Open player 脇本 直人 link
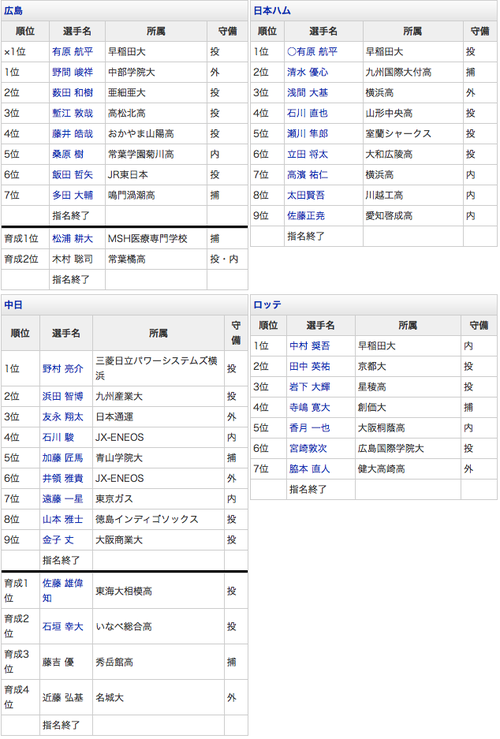Viewport: 500px width, 739px height. (x=310, y=469)
